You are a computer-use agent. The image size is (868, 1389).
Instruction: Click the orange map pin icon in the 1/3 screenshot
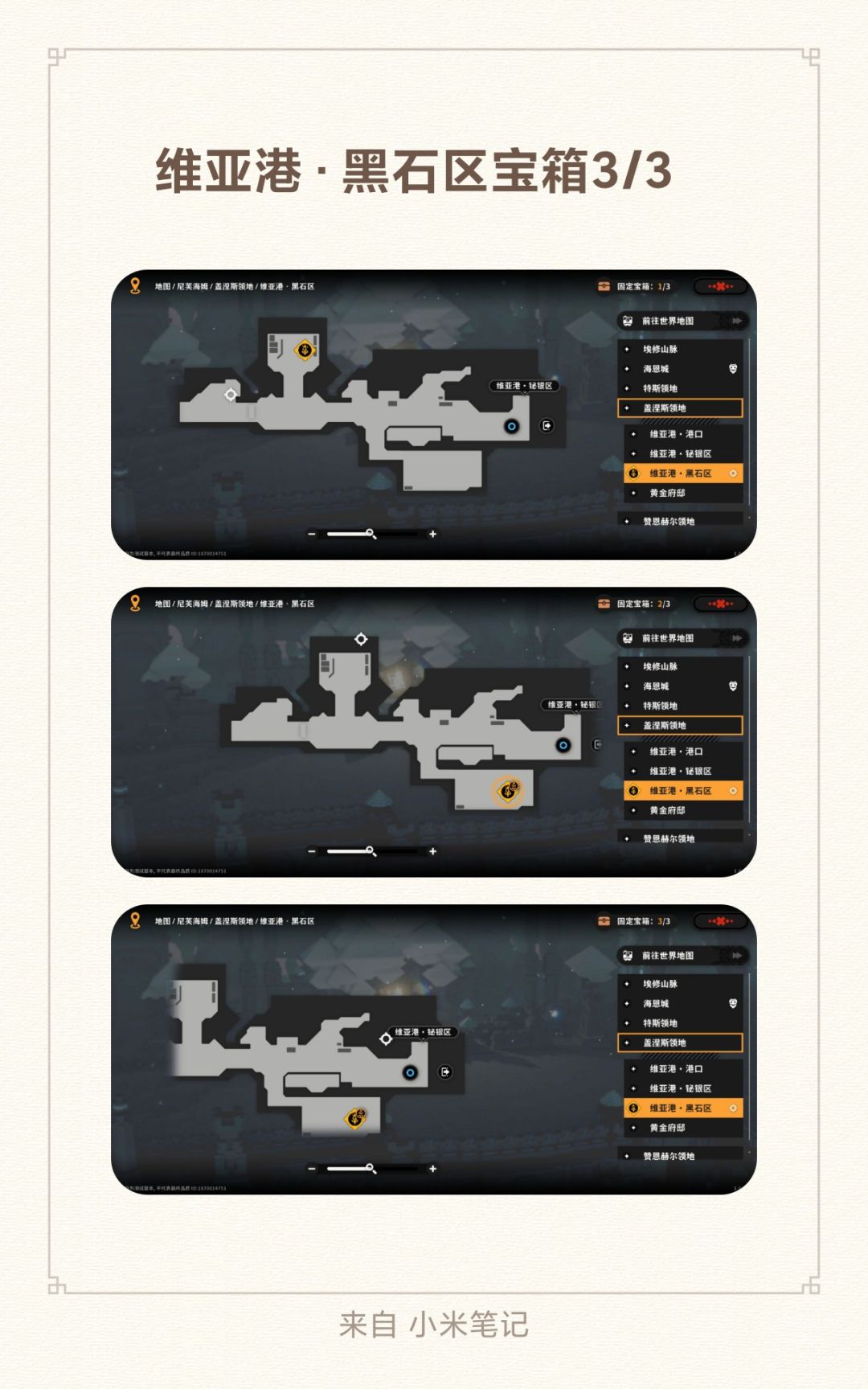click(135, 286)
